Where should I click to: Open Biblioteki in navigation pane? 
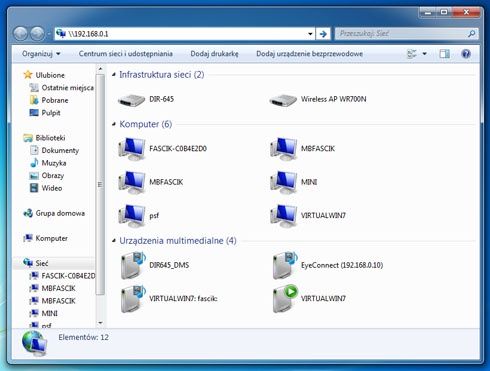tap(44, 138)
